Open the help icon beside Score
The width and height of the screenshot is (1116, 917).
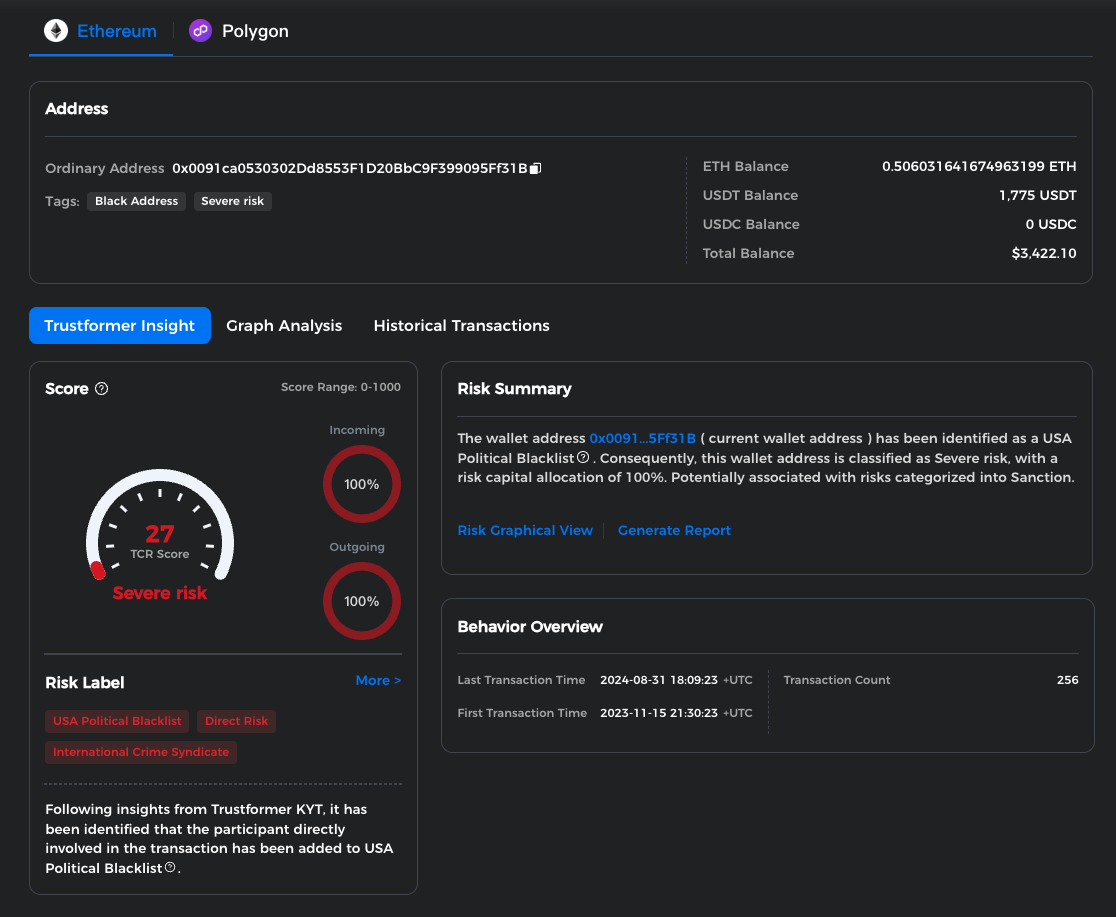[x=102, y=389]
